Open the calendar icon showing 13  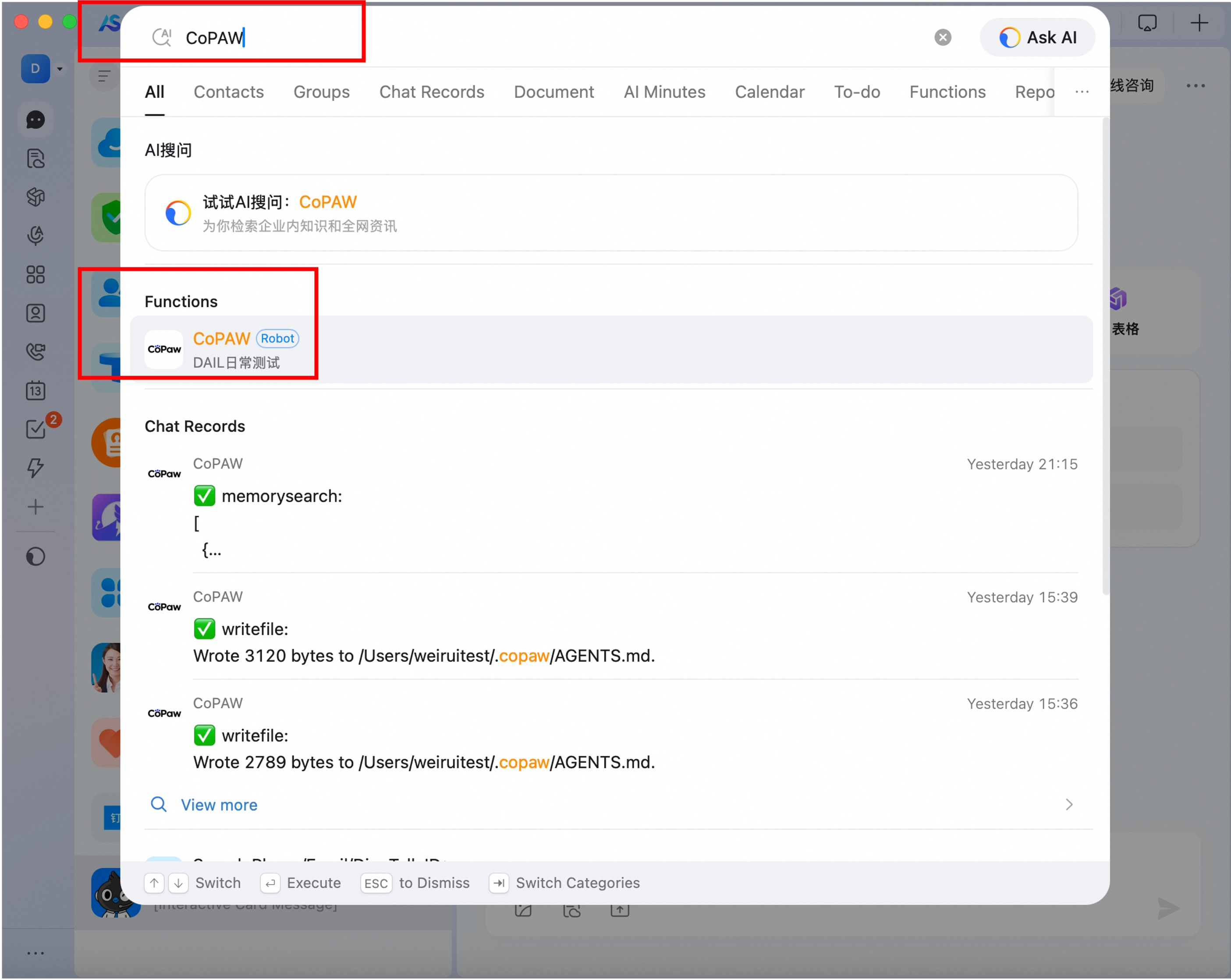tap(35, 391)
